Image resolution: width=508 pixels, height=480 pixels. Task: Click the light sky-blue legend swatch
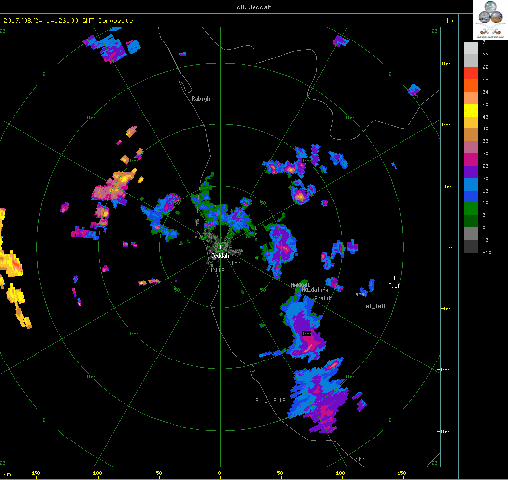pyautogui.click(x=471, y=184)
